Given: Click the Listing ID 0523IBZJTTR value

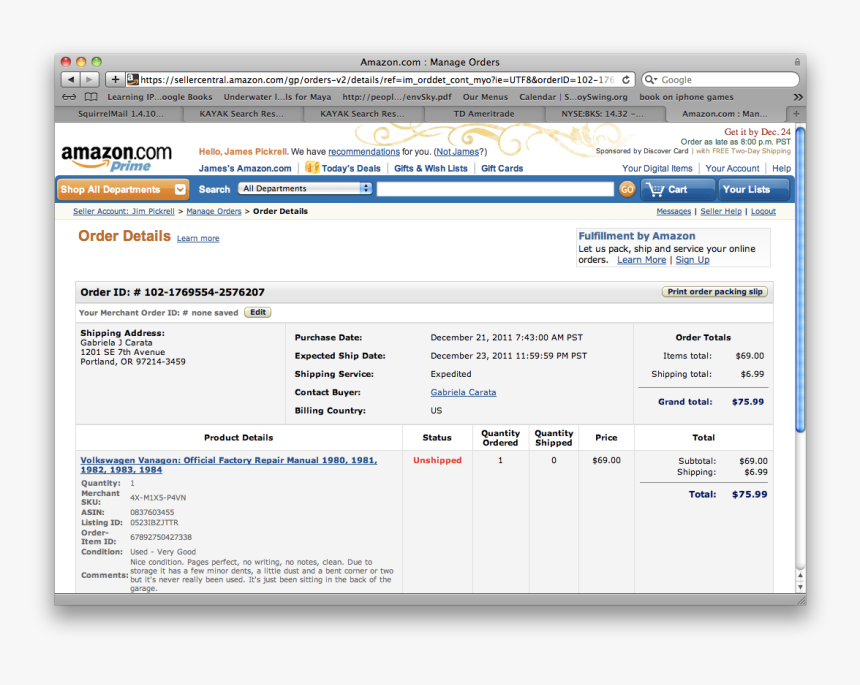Looking at the screenshot, I should [x=154, y=523].
